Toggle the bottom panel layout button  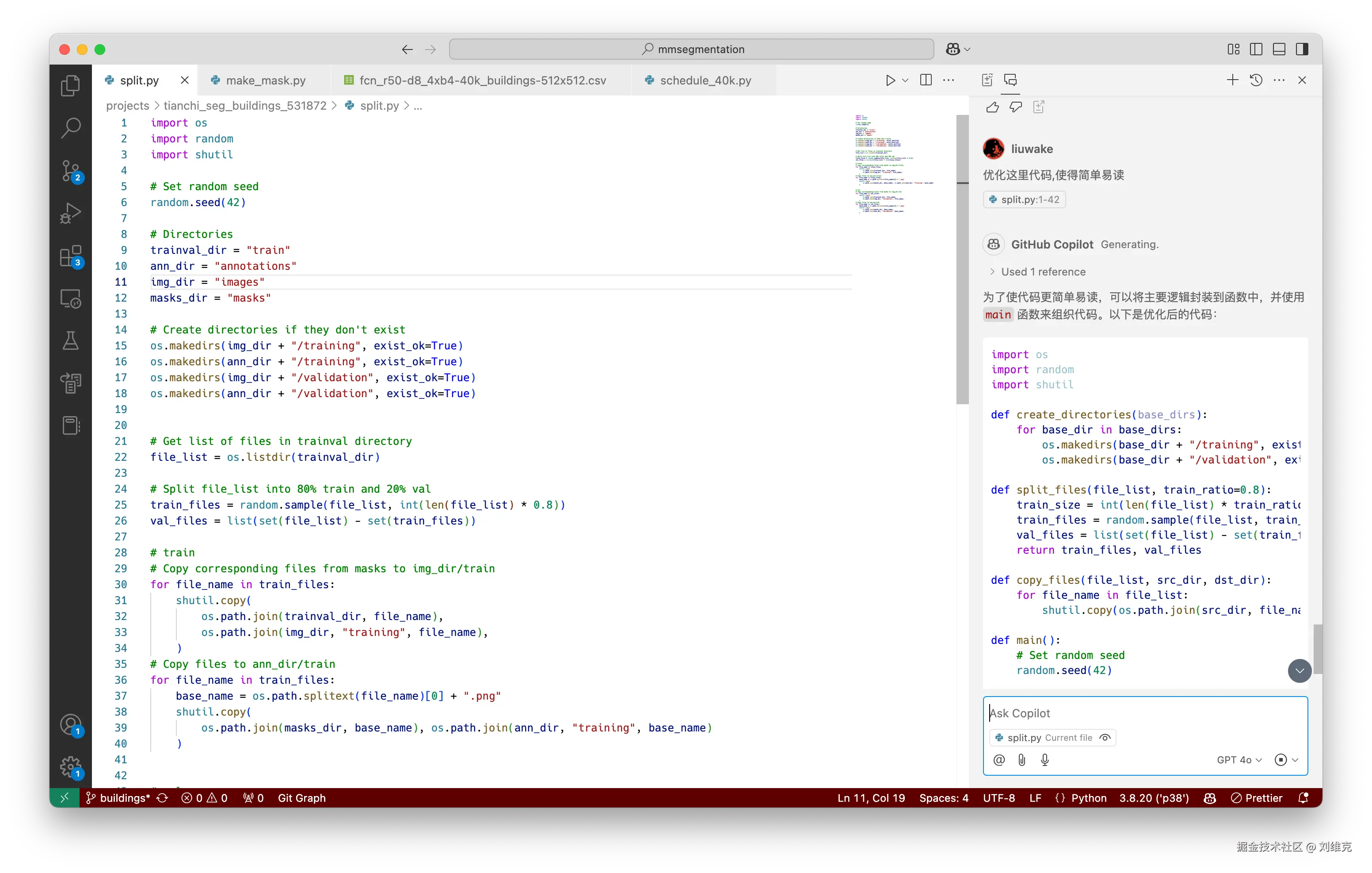(x=1279, y=50)
